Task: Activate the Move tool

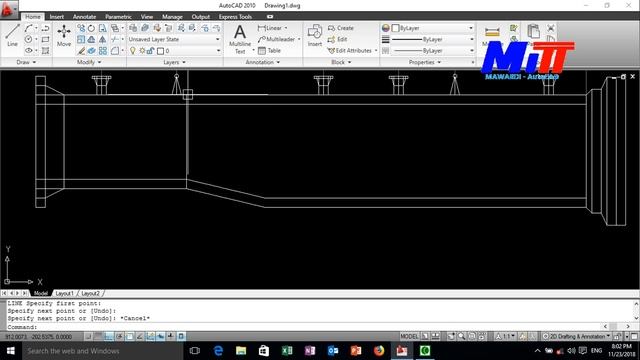Action: click(x=64, y=35)
